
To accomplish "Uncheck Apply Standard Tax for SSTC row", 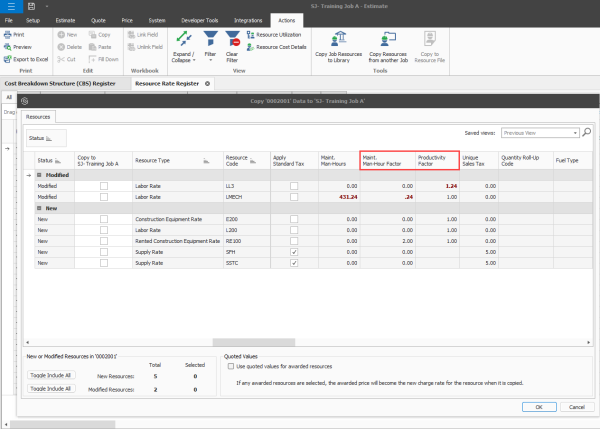I will tap(292, 263).
